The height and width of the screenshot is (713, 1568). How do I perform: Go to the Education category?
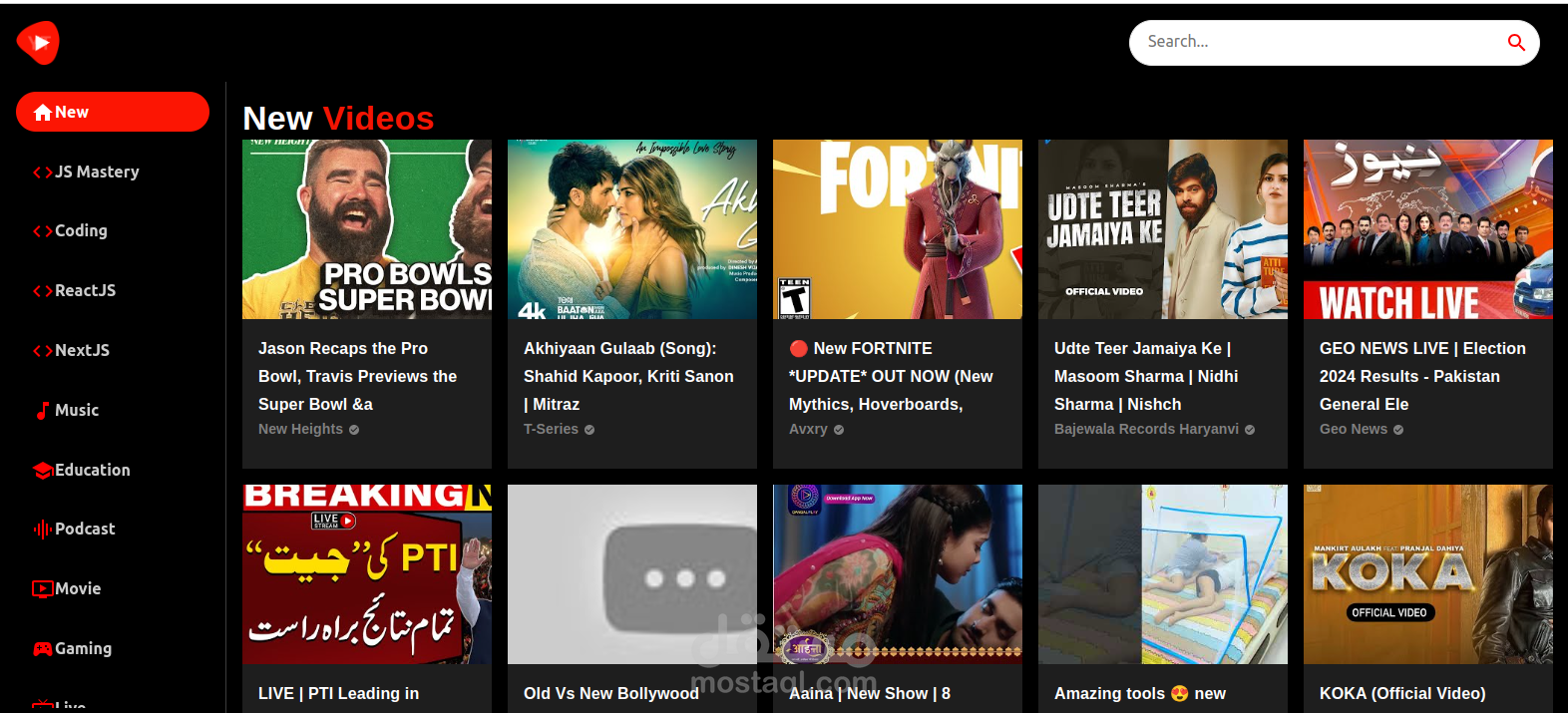pos(113,470)
